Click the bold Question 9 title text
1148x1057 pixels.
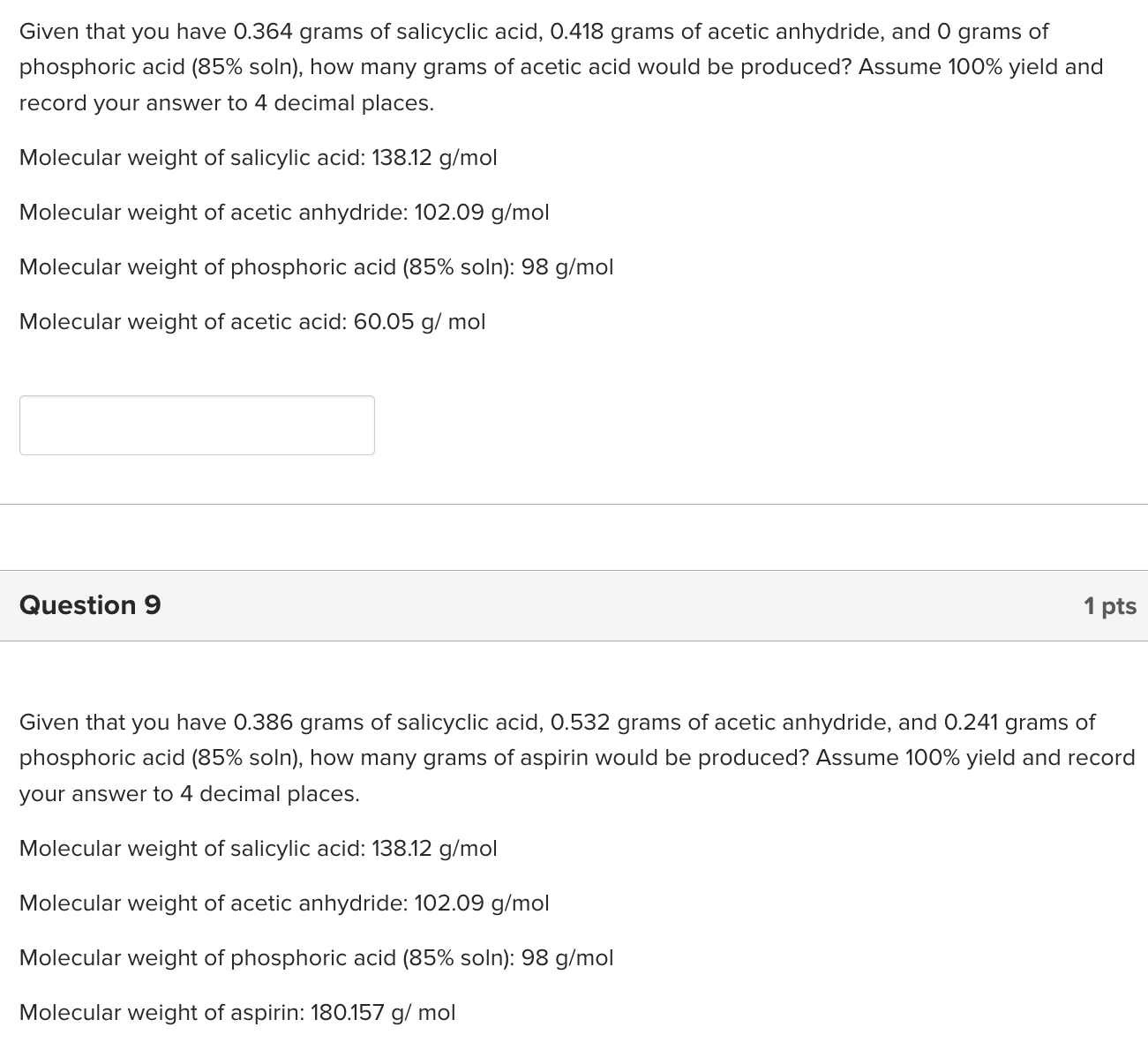click(89, 605)
